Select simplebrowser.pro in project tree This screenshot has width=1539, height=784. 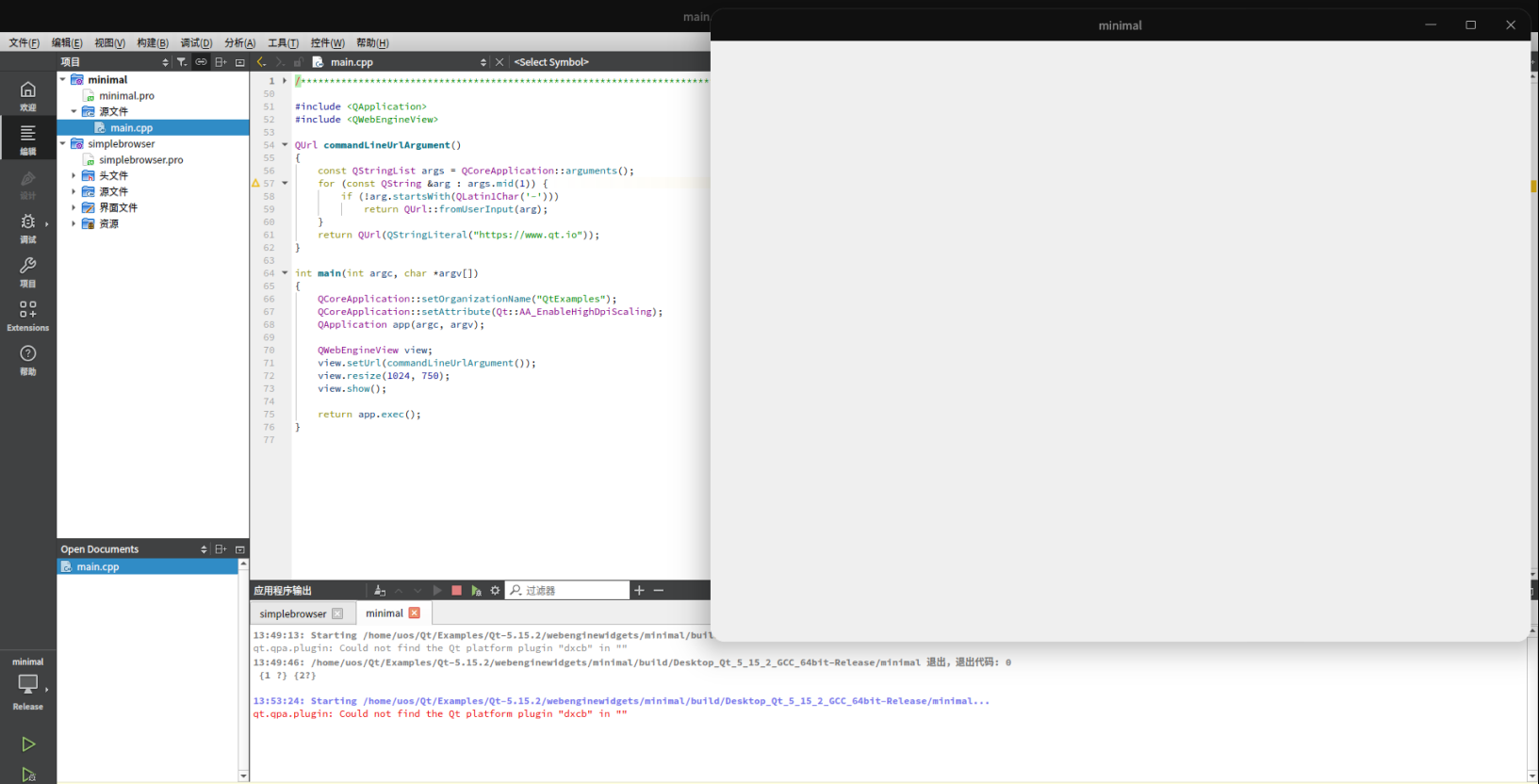click(x=140, y=160)
